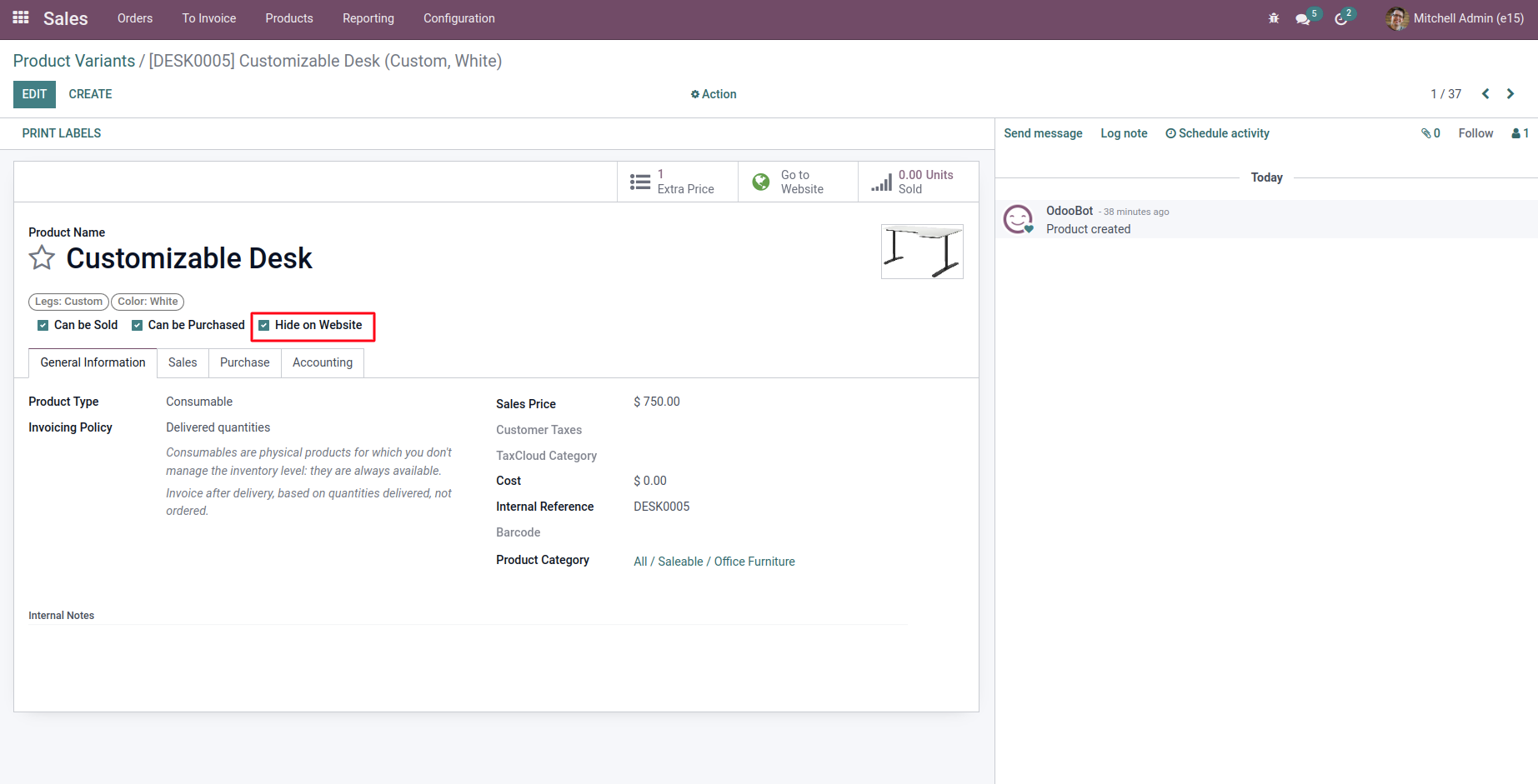The image size is (1538, 784).
Task: Click OdooBot avatar in chatter
Action: tap(1018, 219)
